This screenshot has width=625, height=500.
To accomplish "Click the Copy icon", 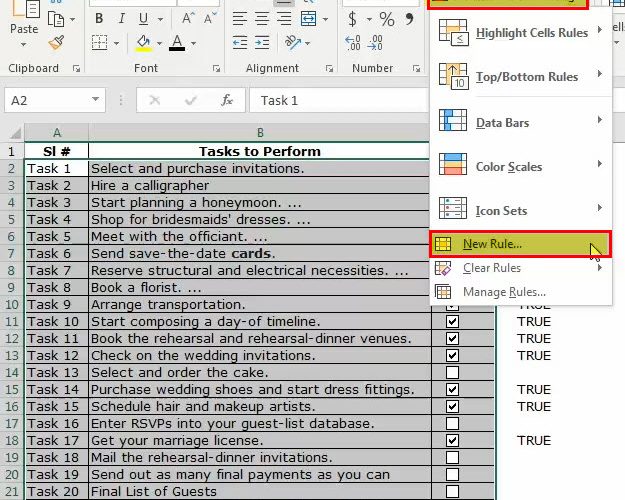I will [x=55, y=19].
